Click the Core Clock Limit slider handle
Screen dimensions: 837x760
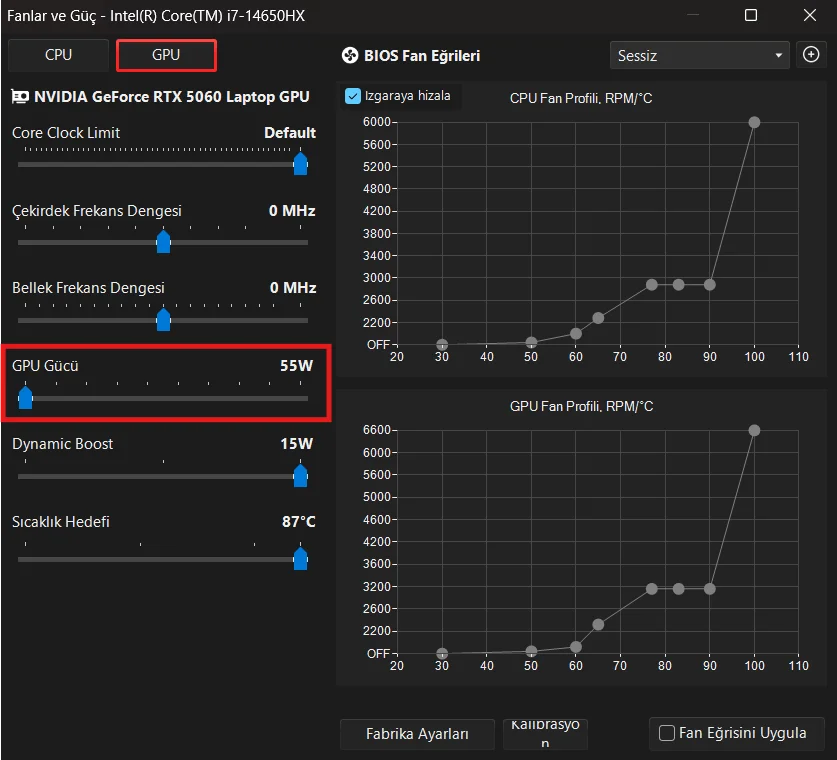tap(301, 163)
